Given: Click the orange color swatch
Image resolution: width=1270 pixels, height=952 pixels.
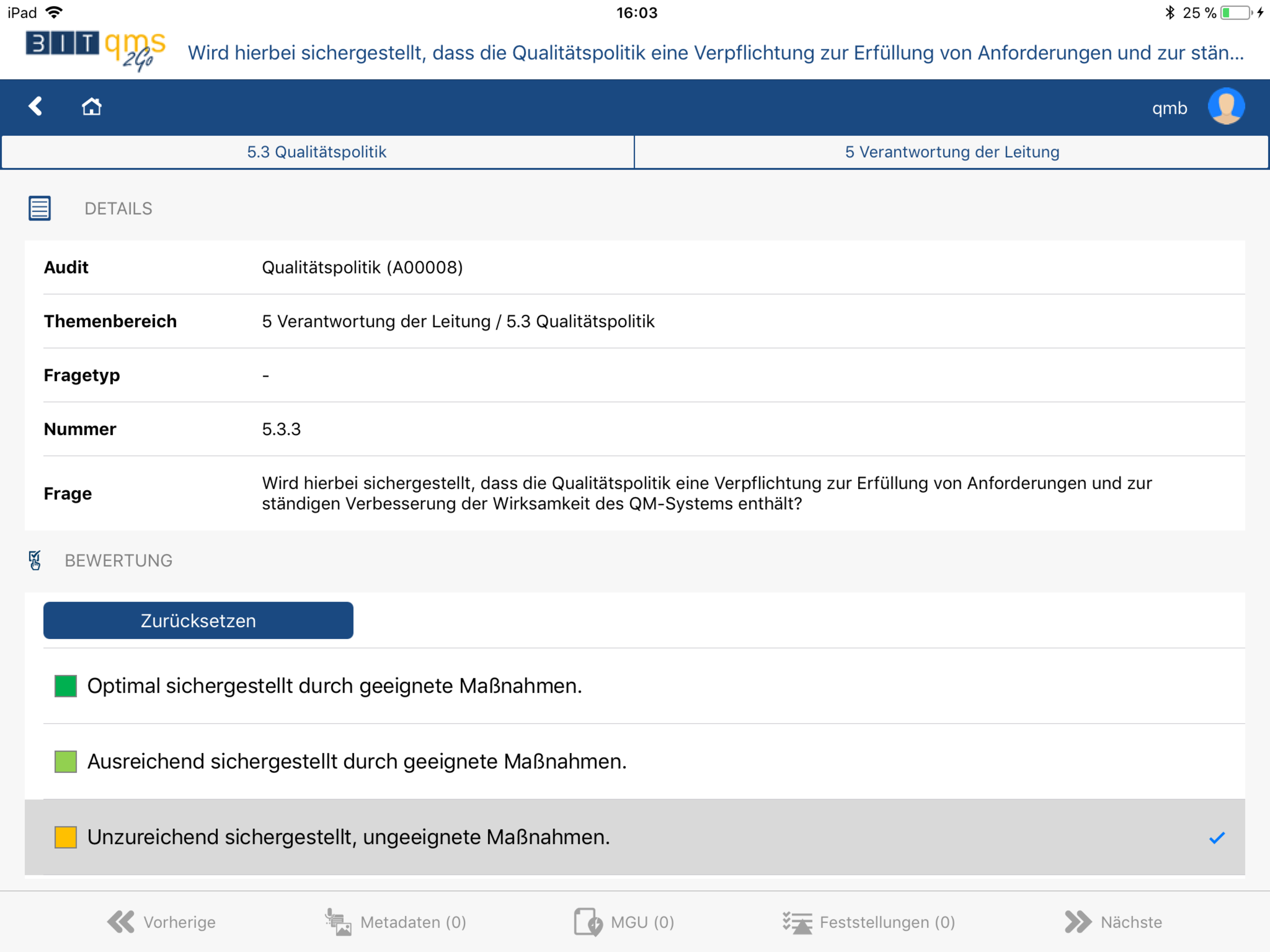Looking at the screenshot, I should coord(66,837).
